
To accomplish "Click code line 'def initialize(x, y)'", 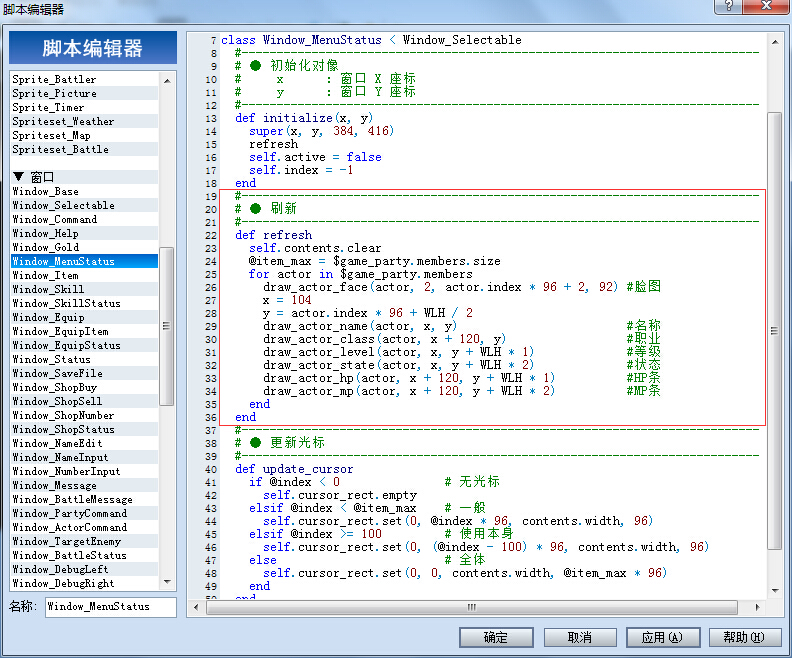I will pos(304,118).
